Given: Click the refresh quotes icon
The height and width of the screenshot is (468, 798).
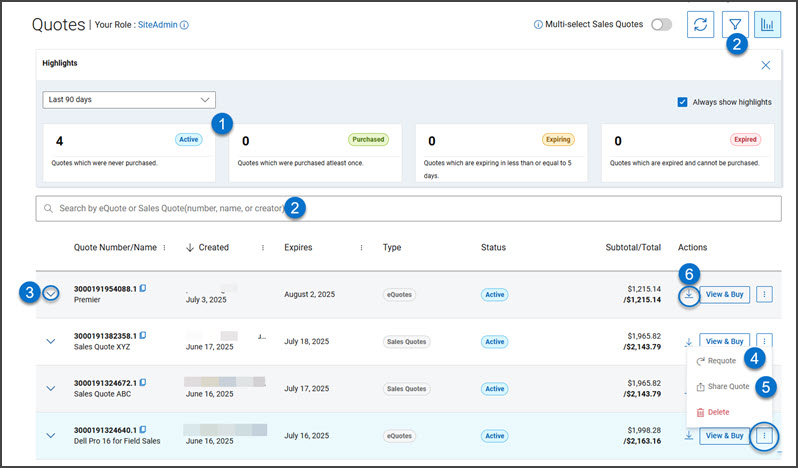Looking at the screenshot, I should tap(700, 25).
